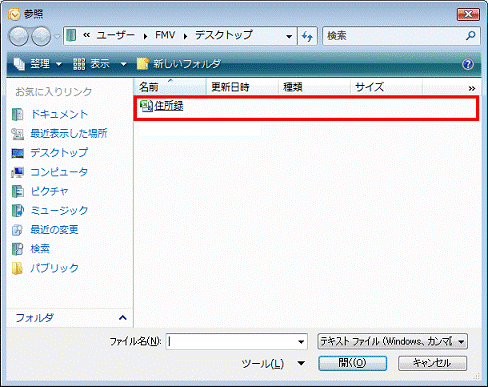The width and height of the screenshot is (488, 387).
Task: Open 最近の変更 in favorite links
Action: 54,230
